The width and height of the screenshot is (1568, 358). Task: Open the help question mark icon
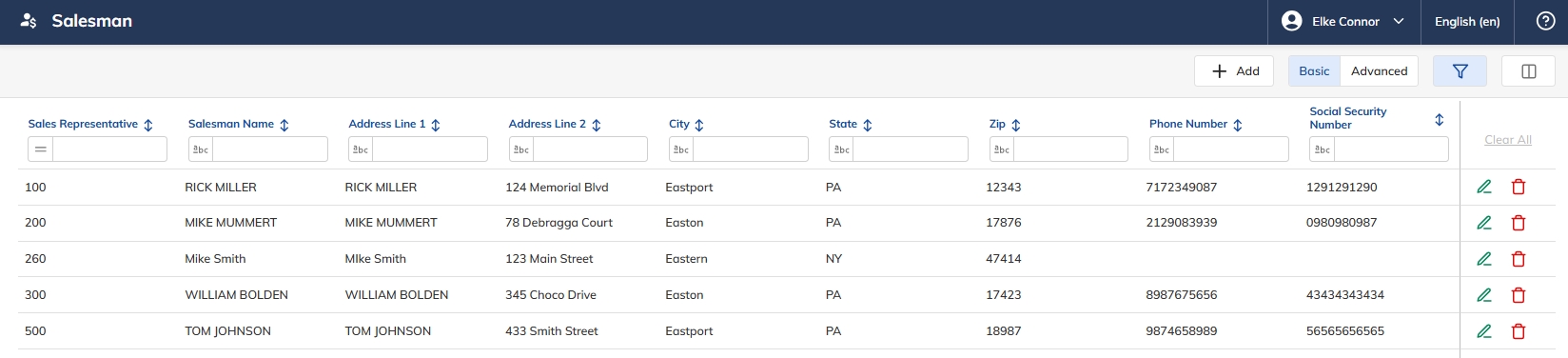pyautogui.click(x=1546, y=21)
